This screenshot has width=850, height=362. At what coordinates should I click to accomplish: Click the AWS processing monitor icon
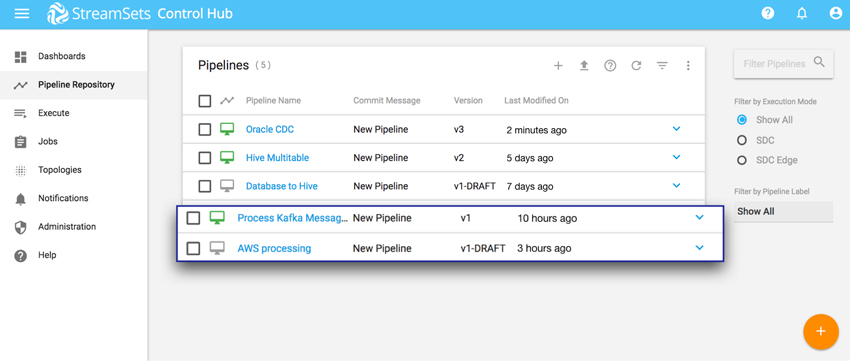click(x=217, y=248)
